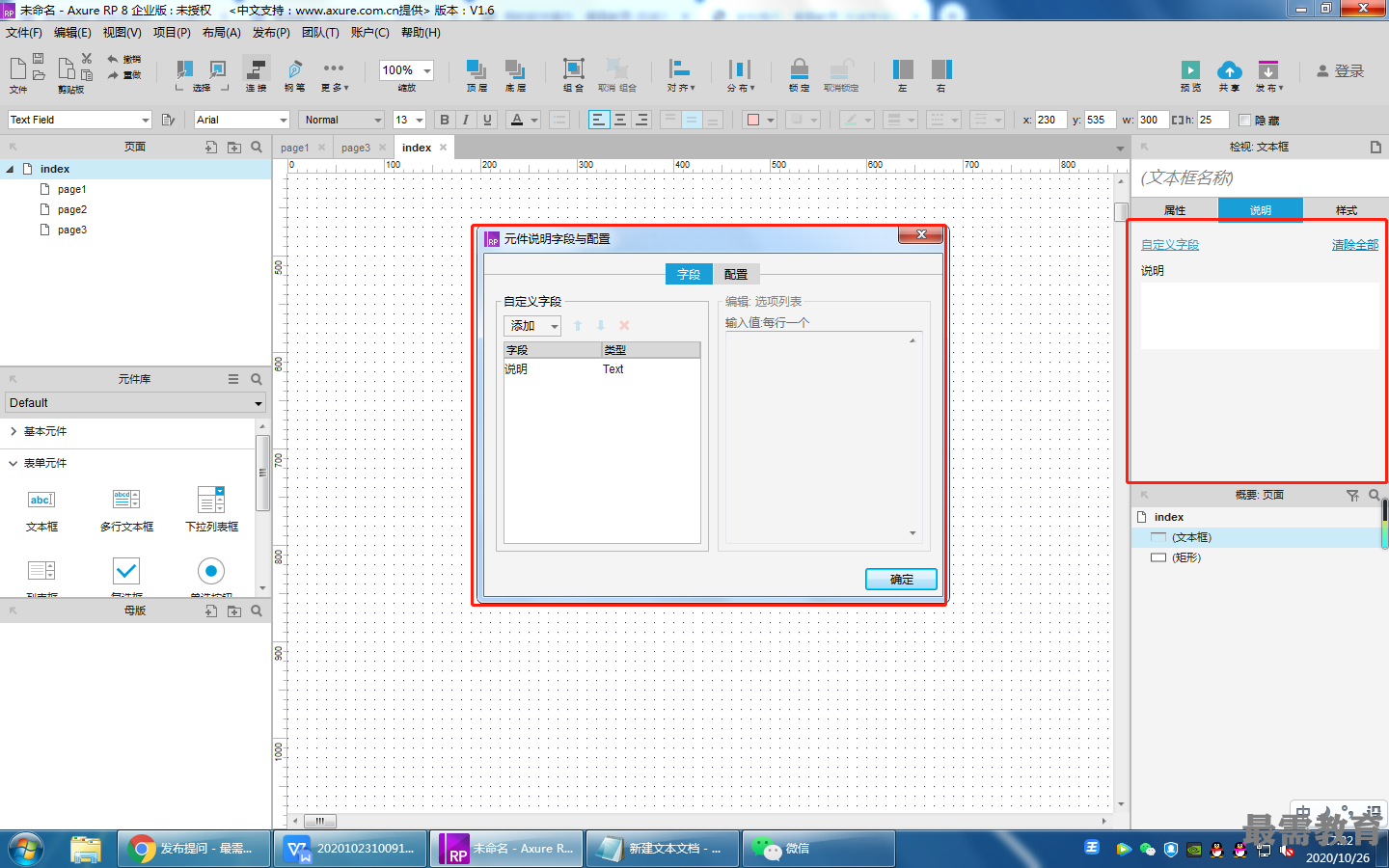The width and height of the screenshot is (1389, 868).
Task: Click the 清除全部 link
Action: click(x=1355, y=245)
